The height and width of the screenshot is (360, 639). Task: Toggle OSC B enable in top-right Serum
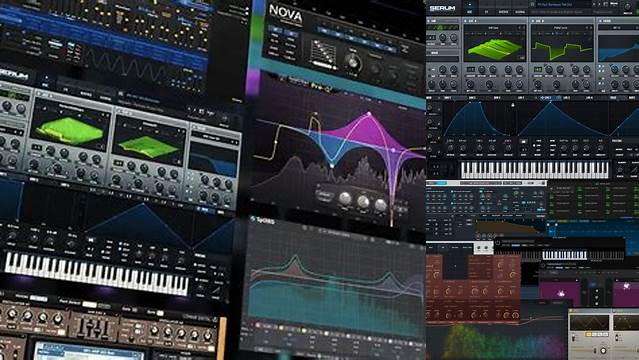533,20
